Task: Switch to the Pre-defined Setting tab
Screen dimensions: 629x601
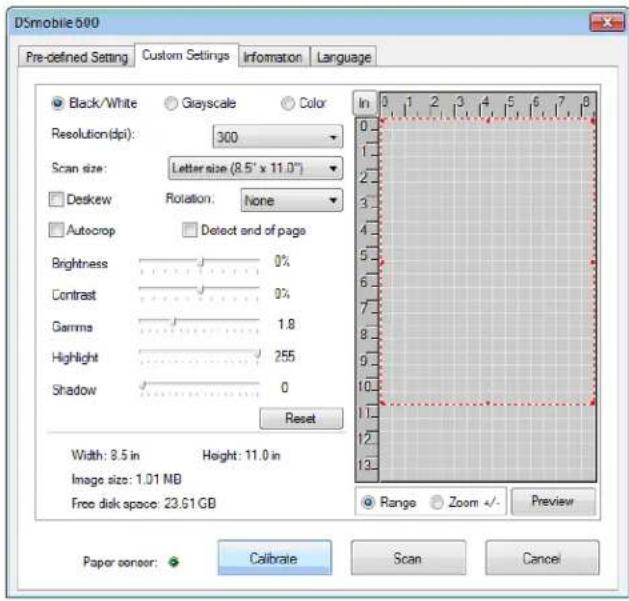Action: pos(77,57)
